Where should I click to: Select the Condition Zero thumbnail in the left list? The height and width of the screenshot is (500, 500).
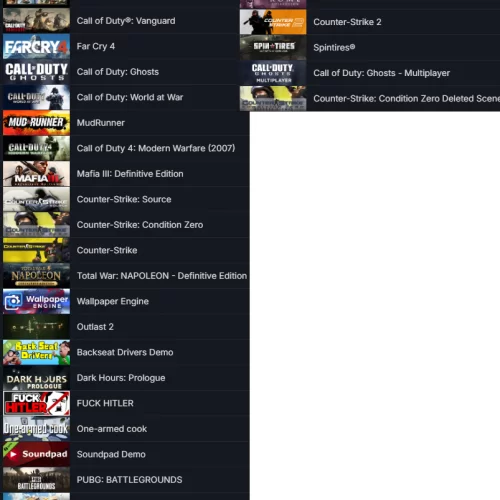tap(36, 225)
